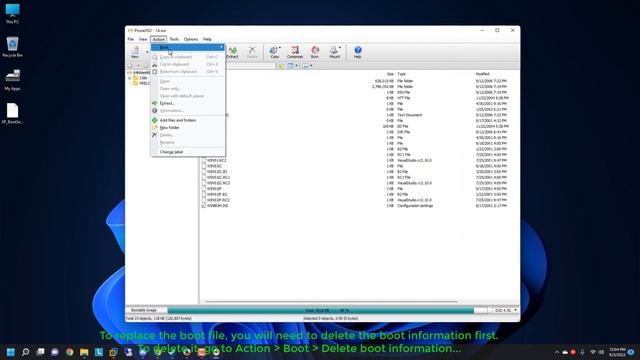The height and width of the screenshot is (360, 640).
Task: Click the Wi-Fi icon in system tray
Action: pos(593,352)
